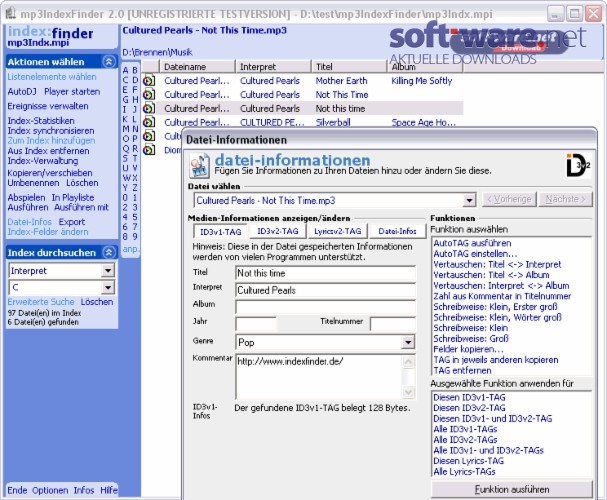Click the Kommentar scrollbar up arrow
Screen dimensions: 607x500
(x=408, y=362)
